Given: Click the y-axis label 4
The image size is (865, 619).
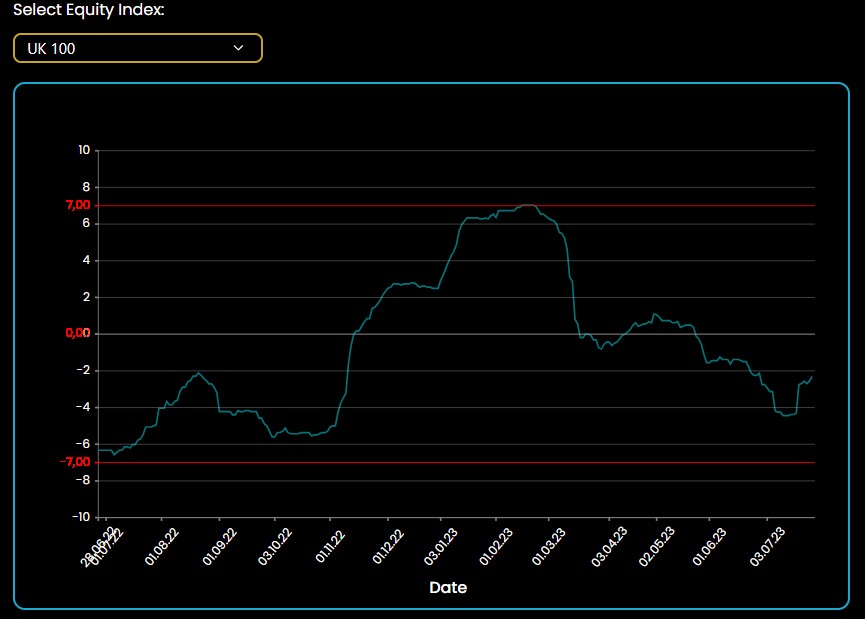Looking at the screenshot, I should tap(86, 260).
